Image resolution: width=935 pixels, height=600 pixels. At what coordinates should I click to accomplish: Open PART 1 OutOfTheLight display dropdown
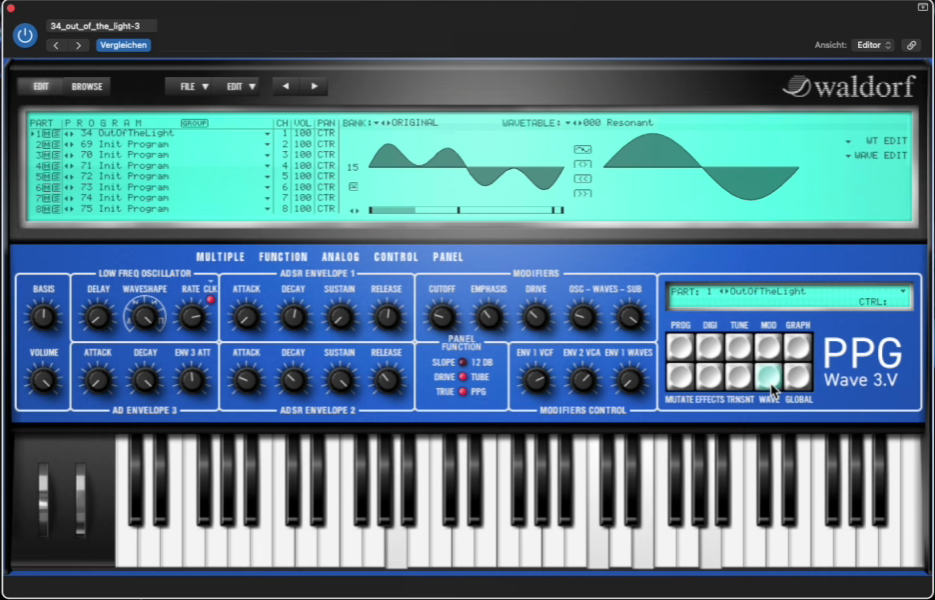903,292
